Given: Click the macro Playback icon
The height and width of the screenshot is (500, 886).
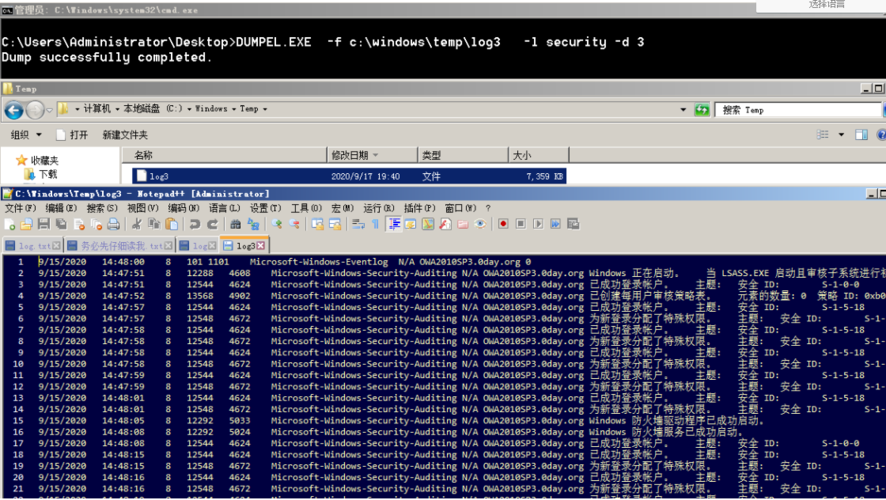Looking at the screenshot, I should 538,224.
